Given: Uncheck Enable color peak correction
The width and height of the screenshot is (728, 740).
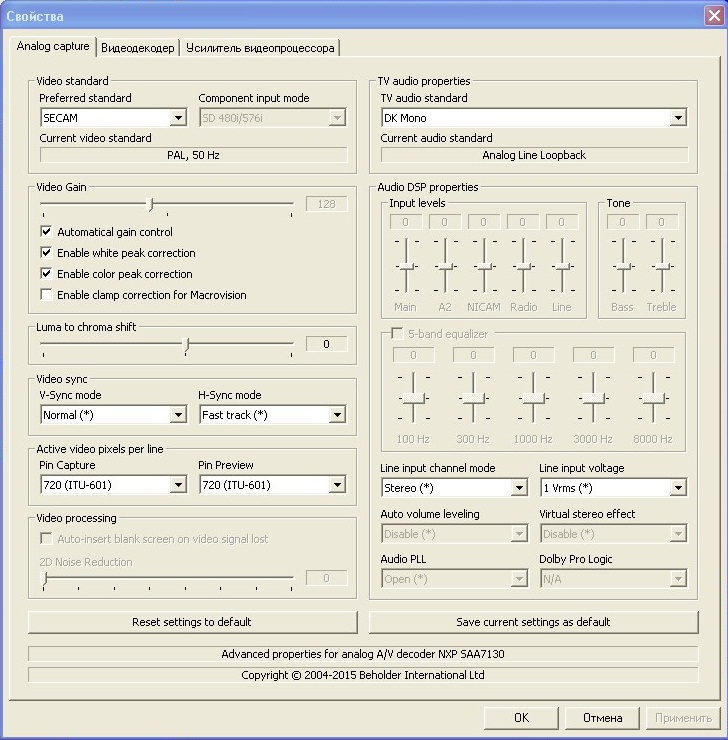Looking at the screenshot, I should click(46, 274).
